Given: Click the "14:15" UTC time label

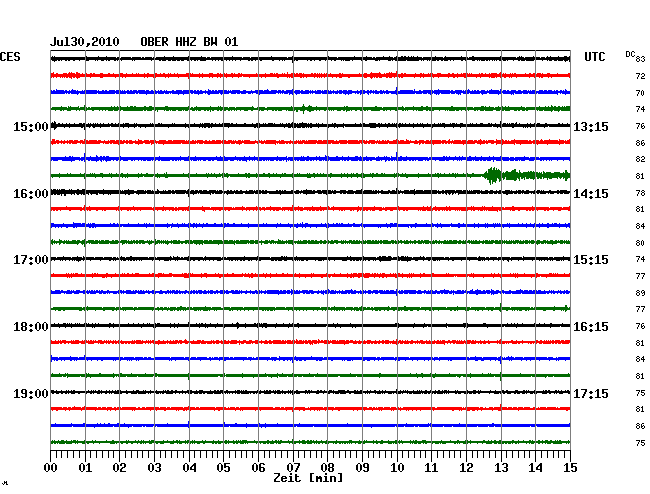Looking at the screenshot, I should pos(591,194).
